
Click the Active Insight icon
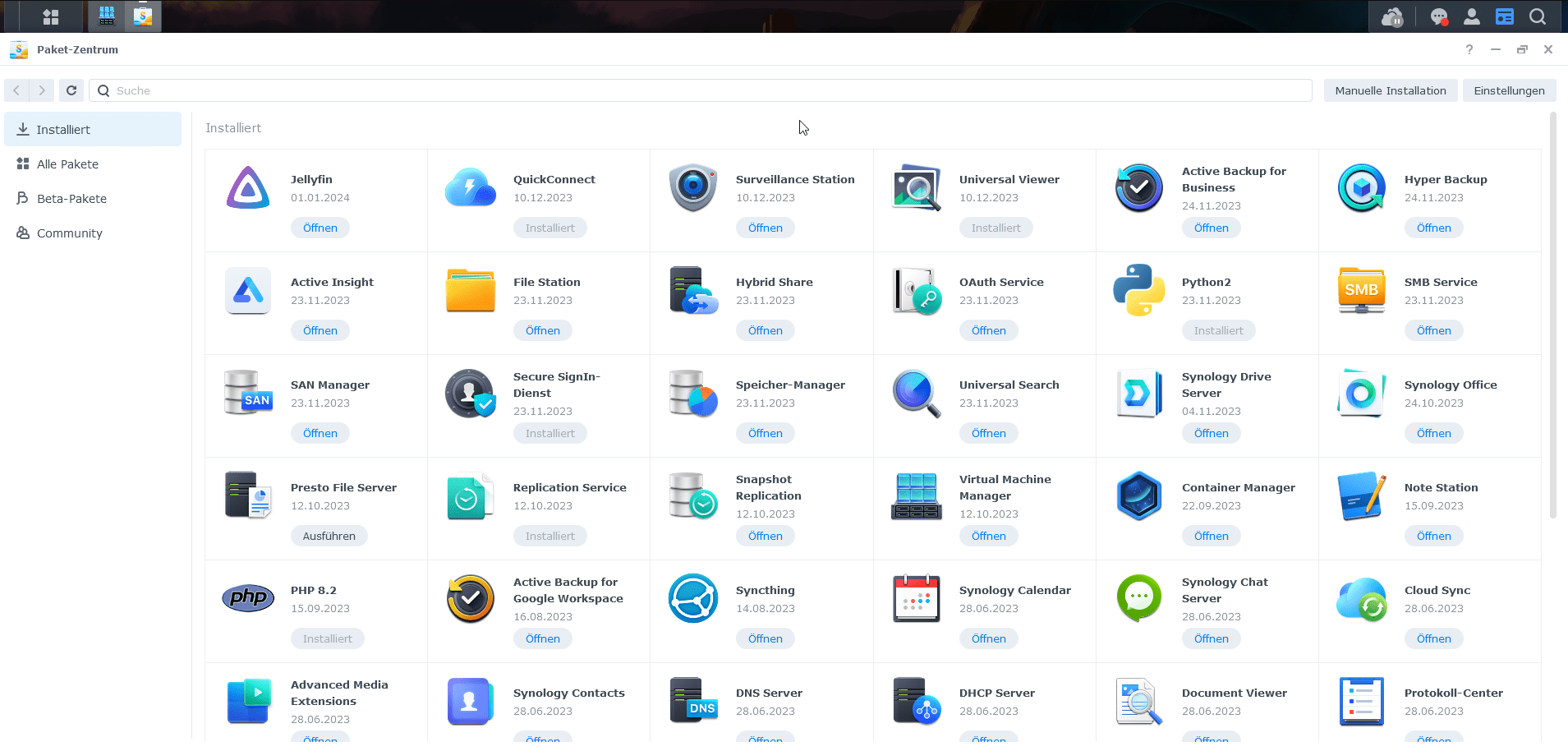click(x=248, y=290)
